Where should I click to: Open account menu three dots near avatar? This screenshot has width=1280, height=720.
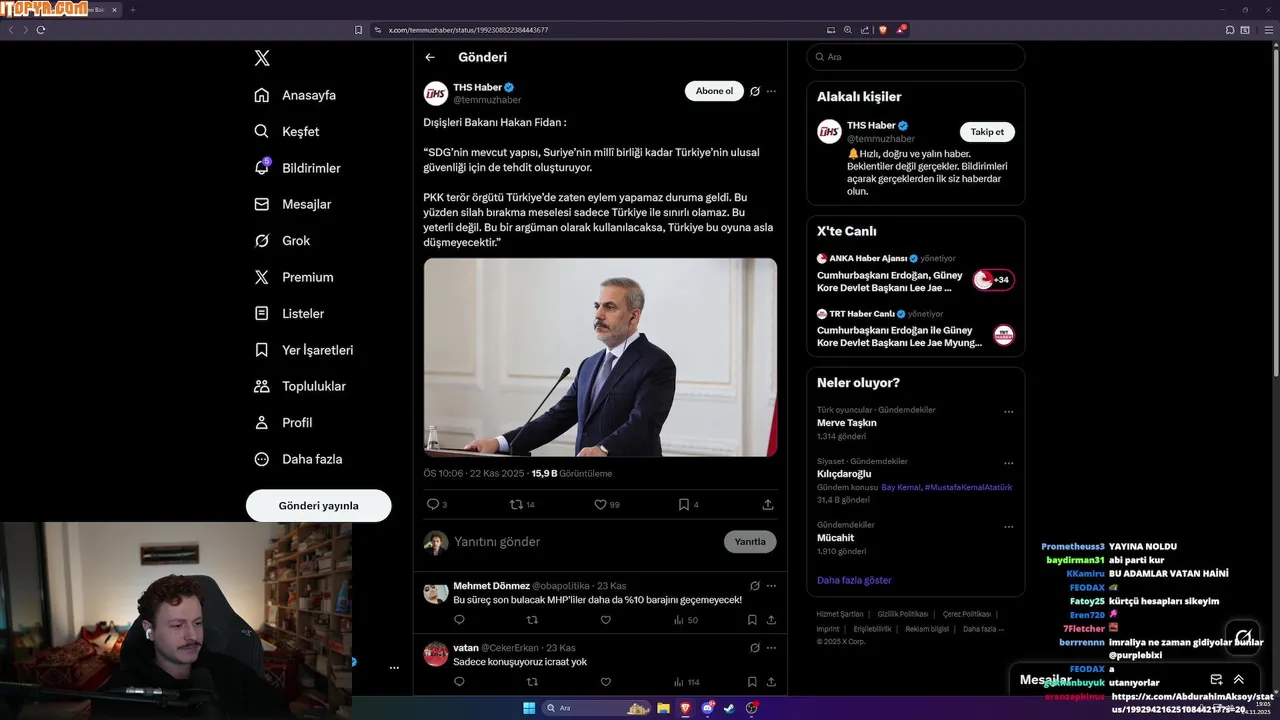394,668
